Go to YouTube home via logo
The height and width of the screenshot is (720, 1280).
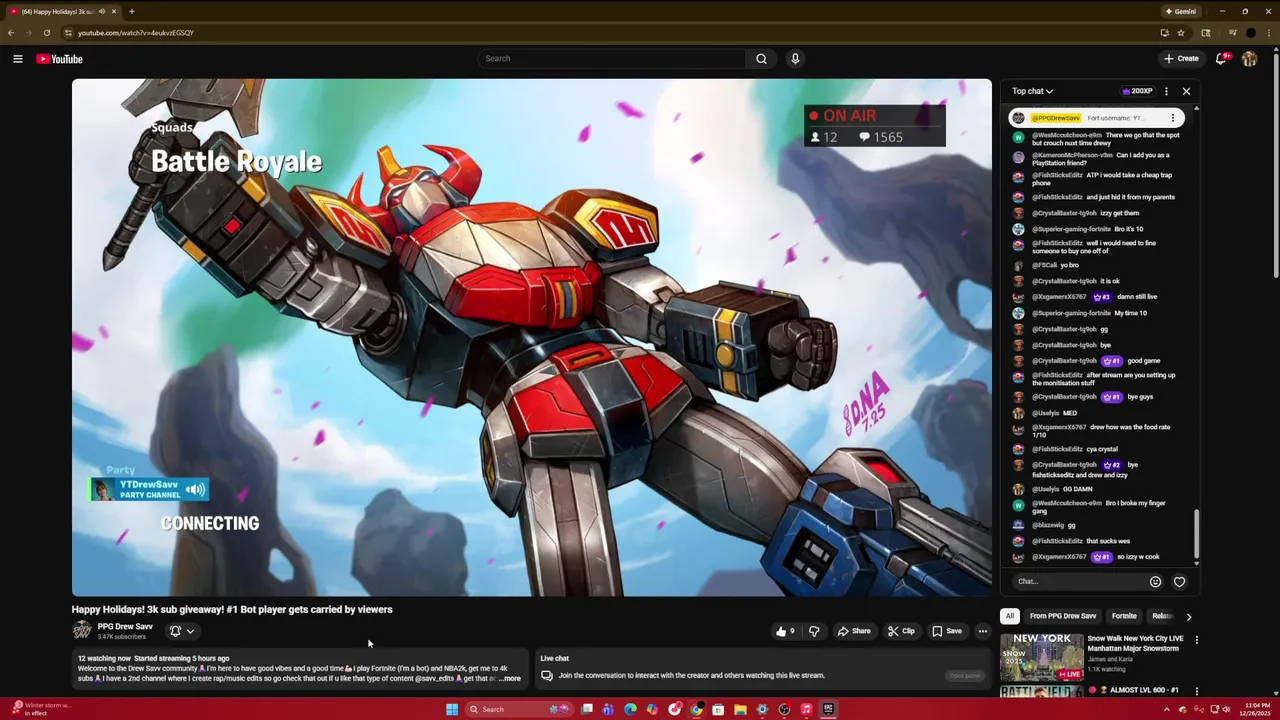click(x=59, y=59)
